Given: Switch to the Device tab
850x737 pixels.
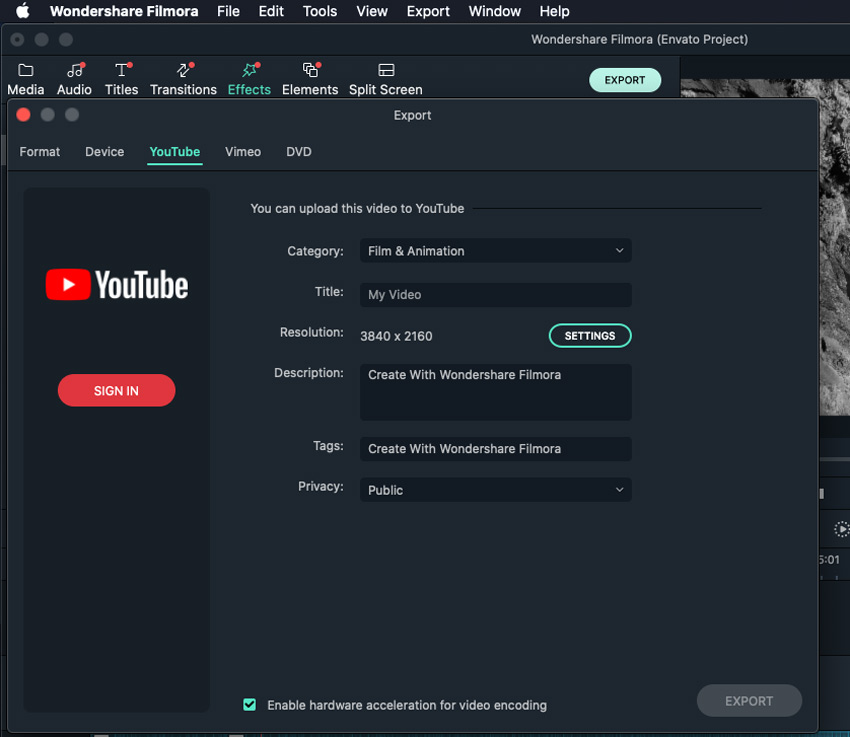Looking at the screenshot, I should [x=105, y=152].
